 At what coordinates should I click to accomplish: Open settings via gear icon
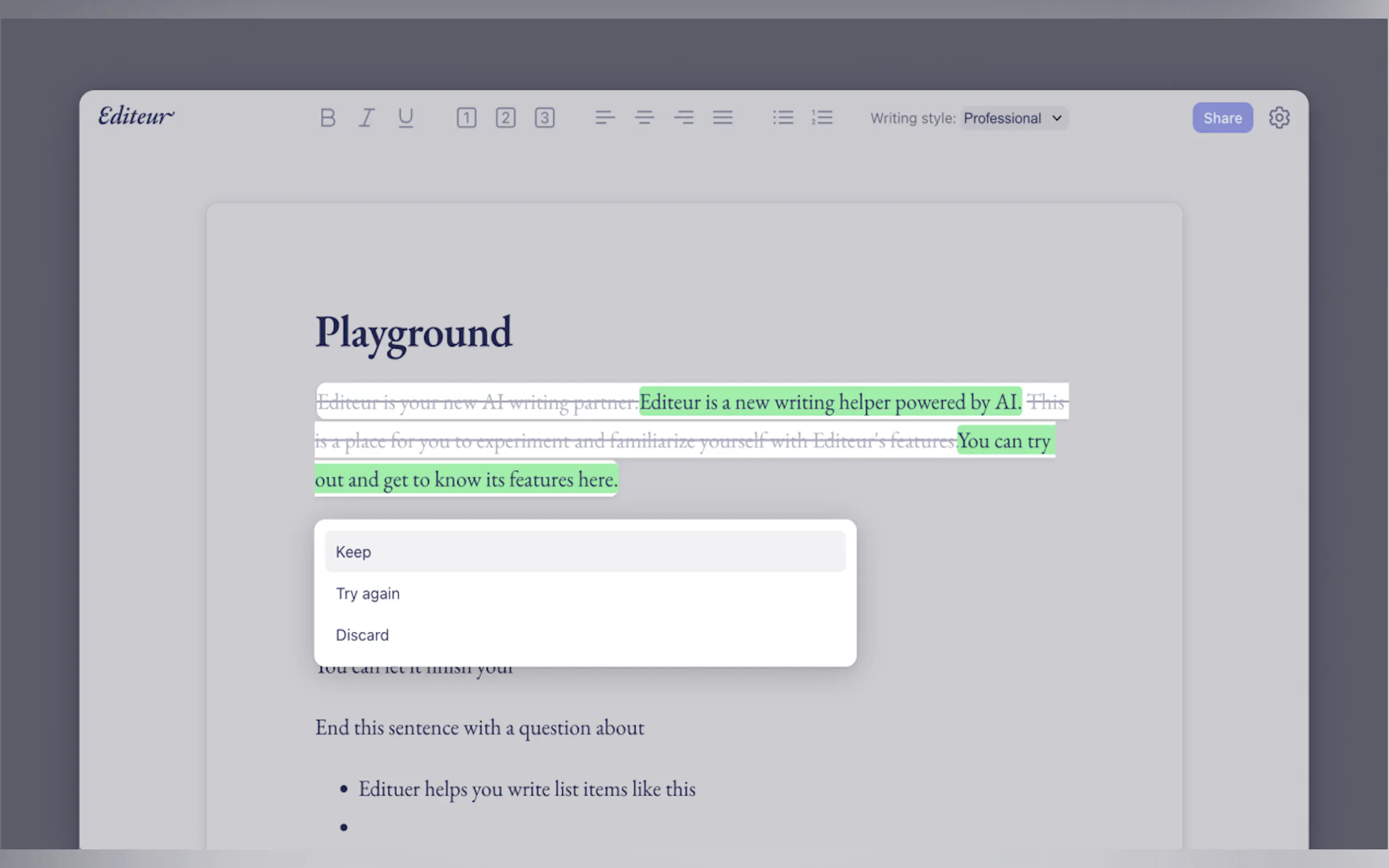tap(1279, 118)
